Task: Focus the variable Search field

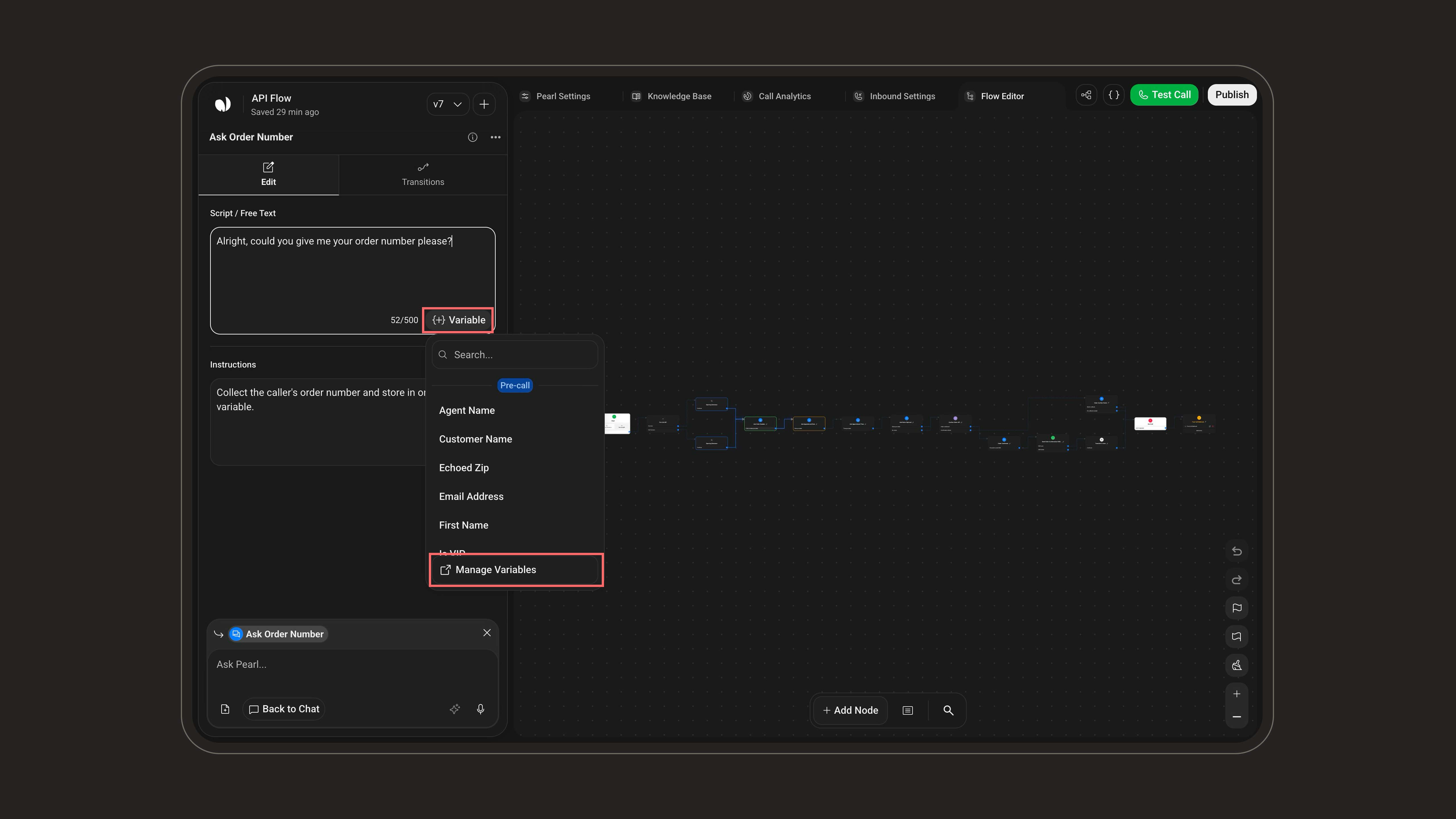Action: click(x=515, y=354)
